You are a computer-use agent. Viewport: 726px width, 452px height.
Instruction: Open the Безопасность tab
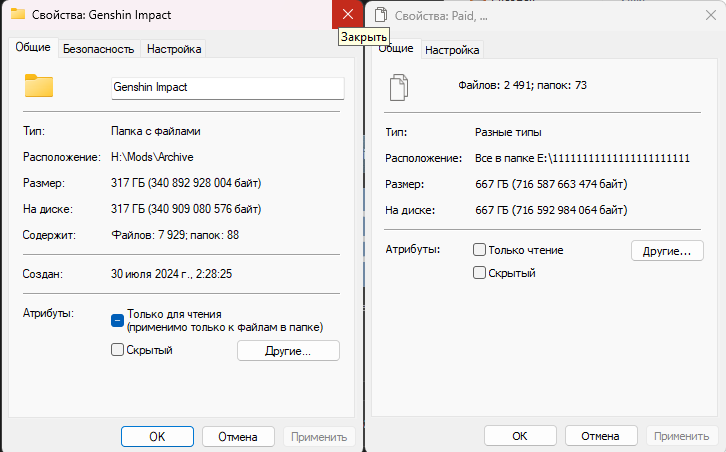[99, 49]
